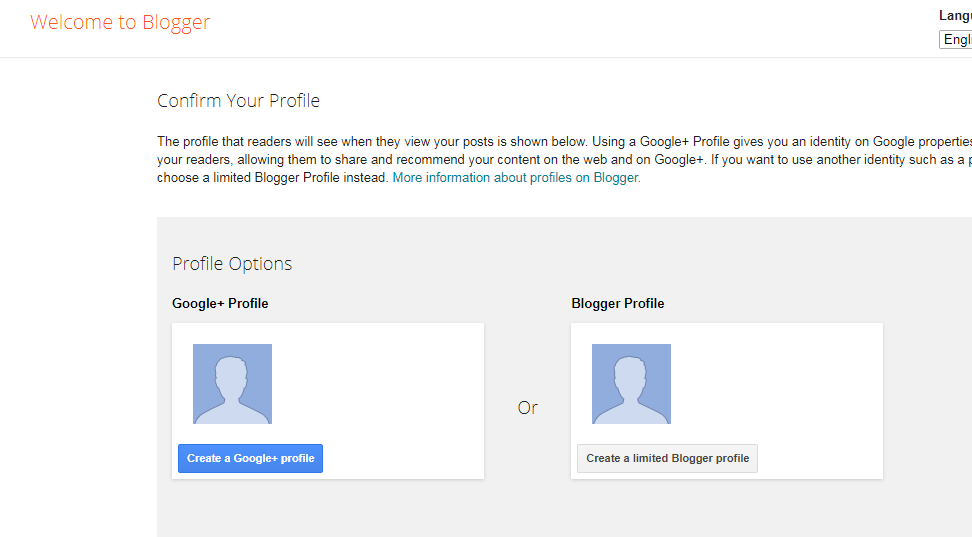Click text 'choose a limited Blogger Profile instead'
This screenshot has height=537, width=972.
tap(272, 178)
